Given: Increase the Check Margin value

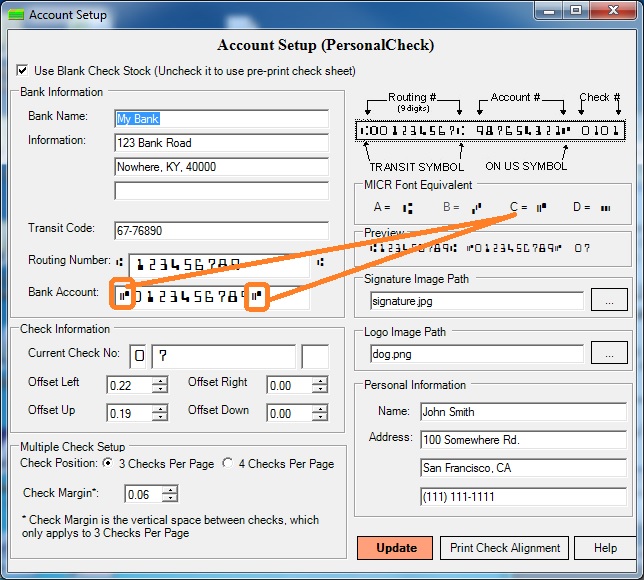Looking at the screenshot, I should (x=170, y=490).
